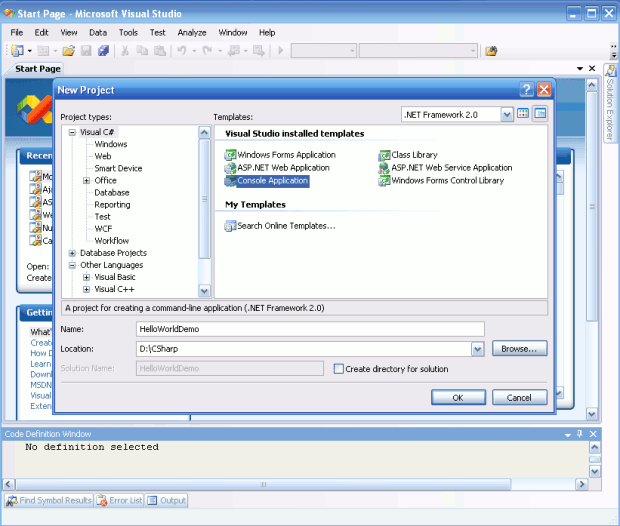Viewport: 620px width, 526px height.
Task: Switch to the Output tab
Action: coord(166,500)
